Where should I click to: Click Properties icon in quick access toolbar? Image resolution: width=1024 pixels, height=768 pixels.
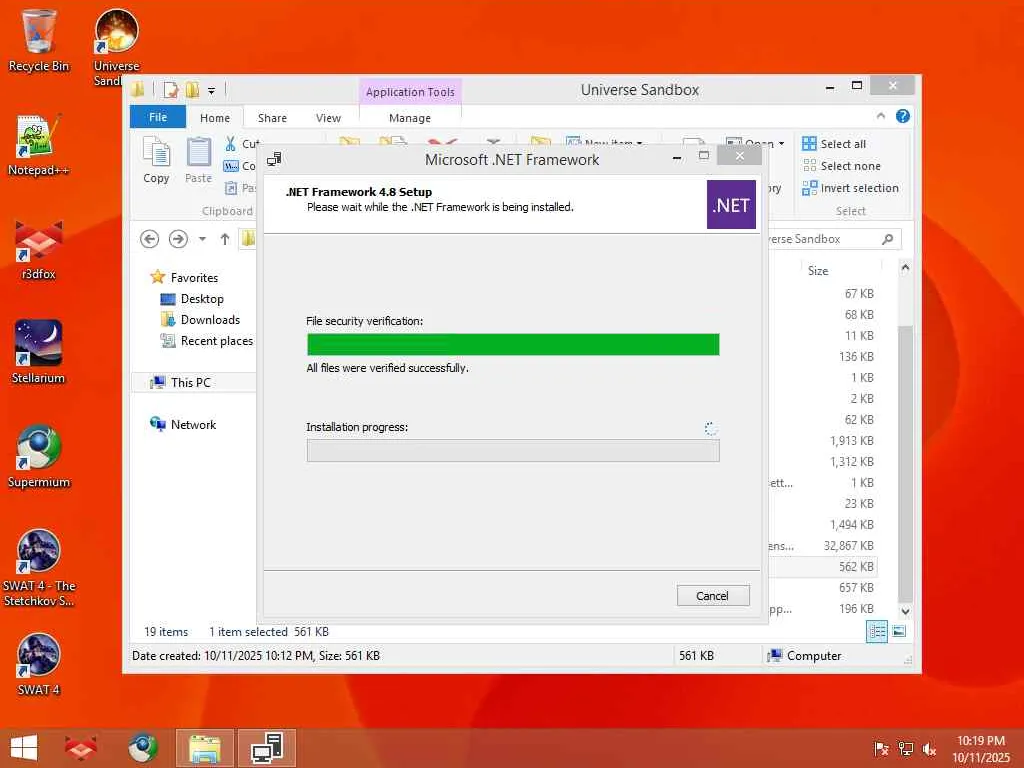click(x=171, y=89)
